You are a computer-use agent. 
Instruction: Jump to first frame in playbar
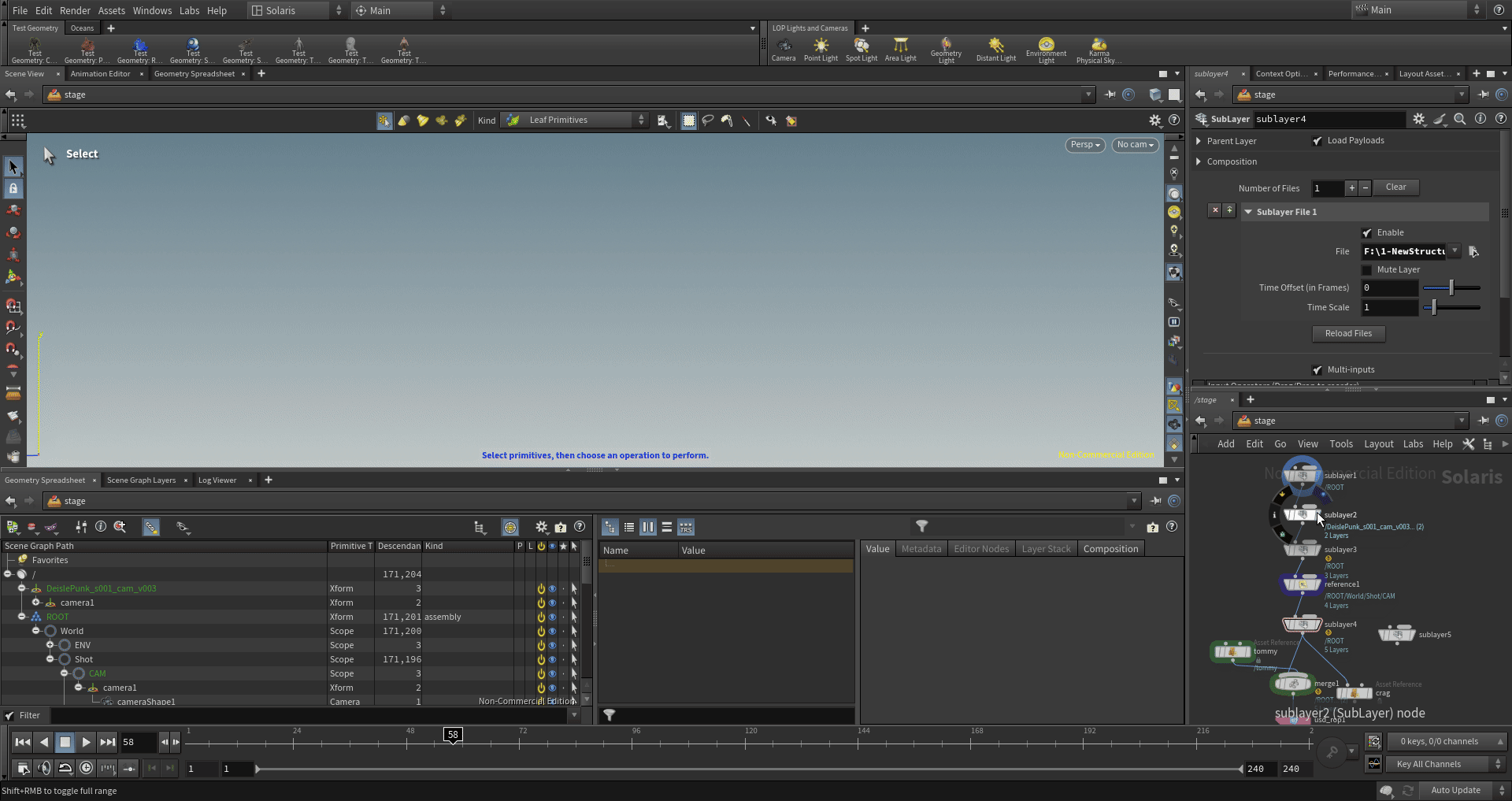[x=23, y=741]
